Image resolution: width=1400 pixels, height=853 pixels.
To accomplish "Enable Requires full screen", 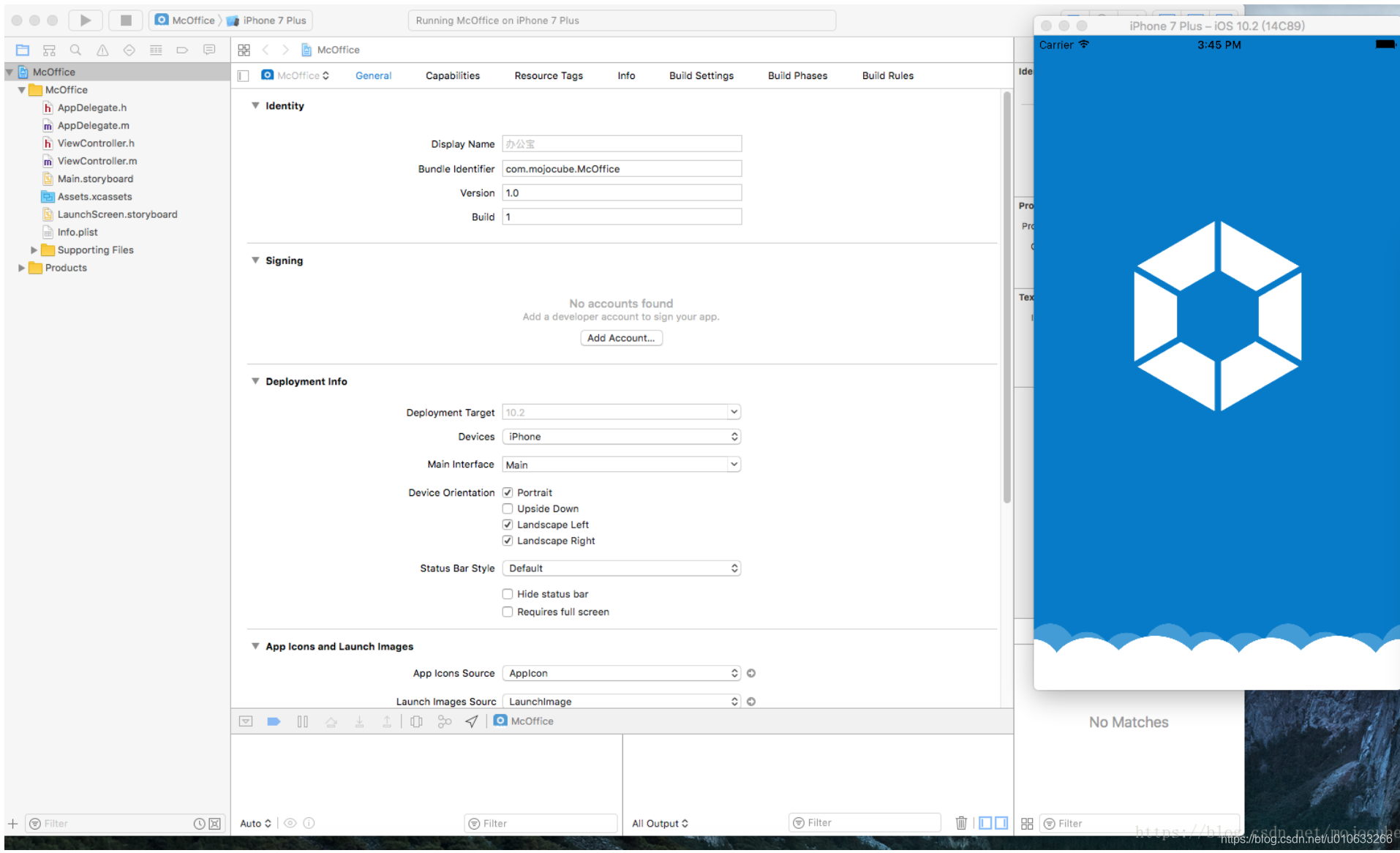I will [508, 612].
